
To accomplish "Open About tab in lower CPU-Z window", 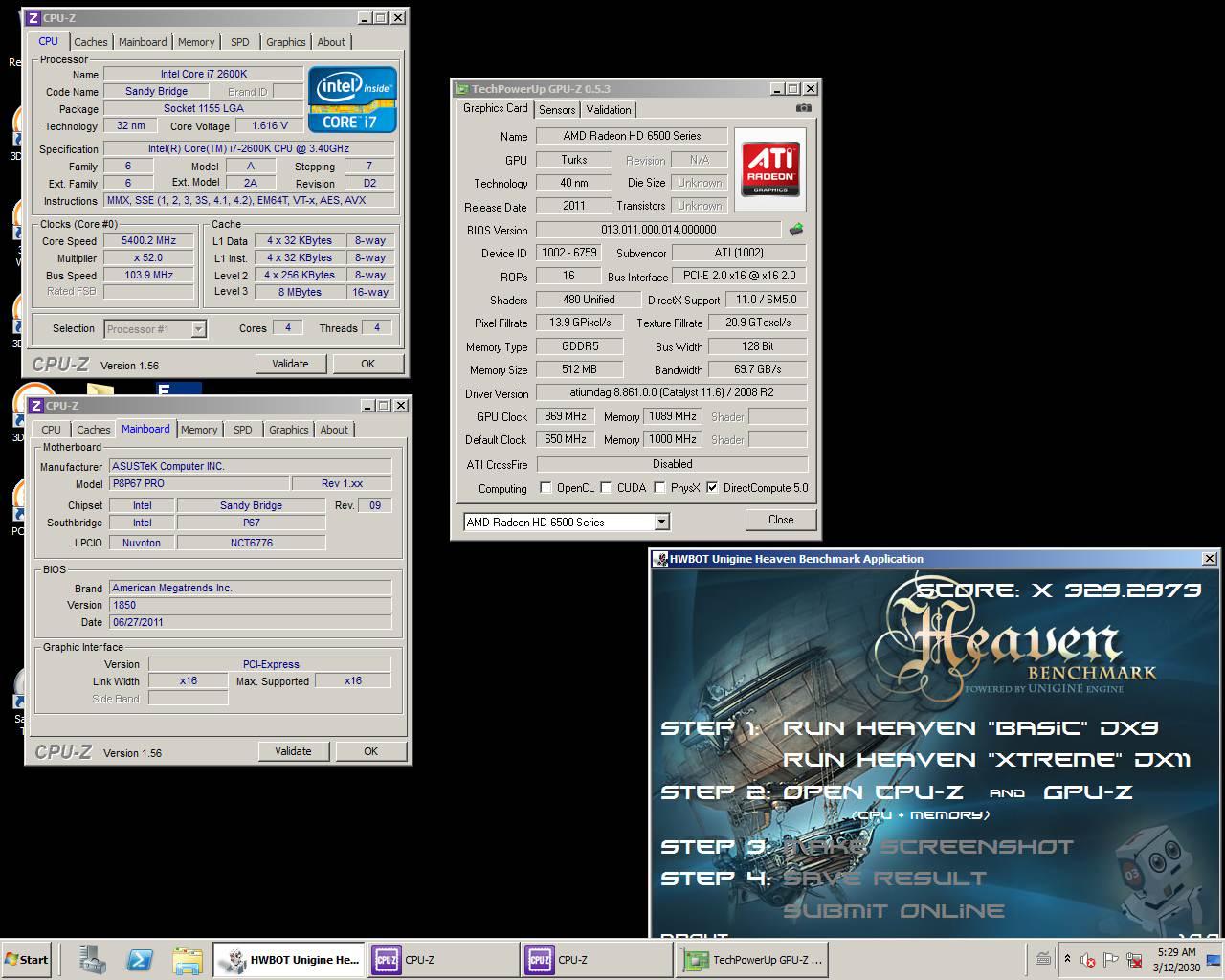I will 334,430.
